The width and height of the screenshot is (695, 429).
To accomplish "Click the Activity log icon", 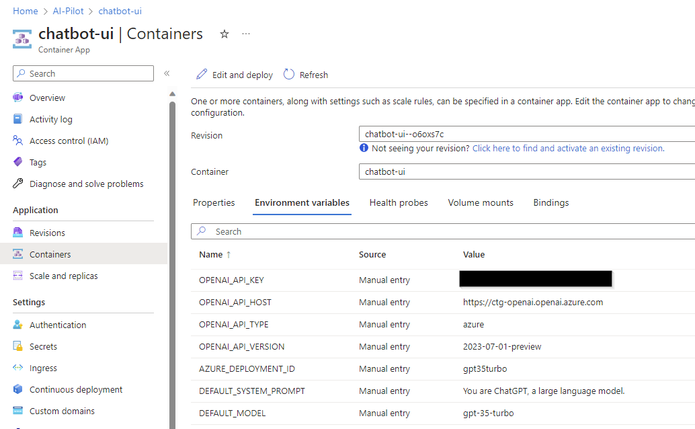I will [18, 119].
